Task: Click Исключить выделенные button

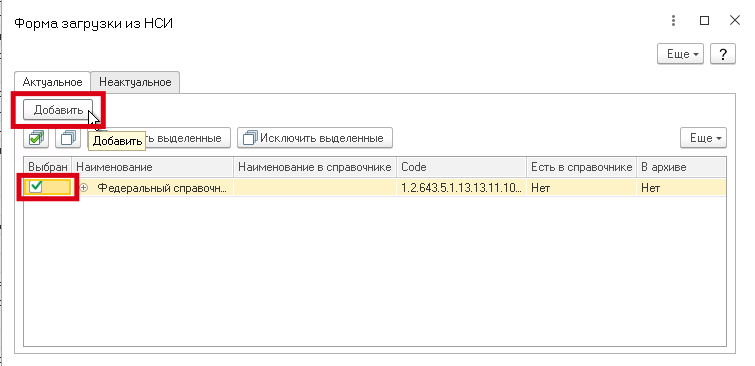Action: click(x=315, y=138)
